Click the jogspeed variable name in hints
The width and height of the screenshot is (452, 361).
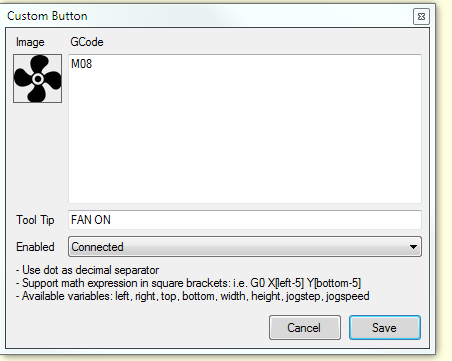point(347,296)
